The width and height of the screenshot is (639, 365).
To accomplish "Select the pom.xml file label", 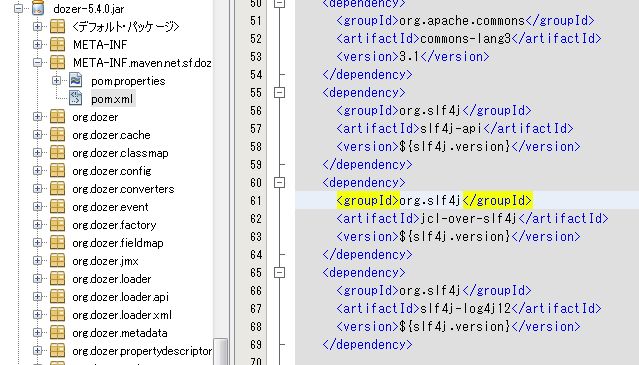I will coord(112,99).
